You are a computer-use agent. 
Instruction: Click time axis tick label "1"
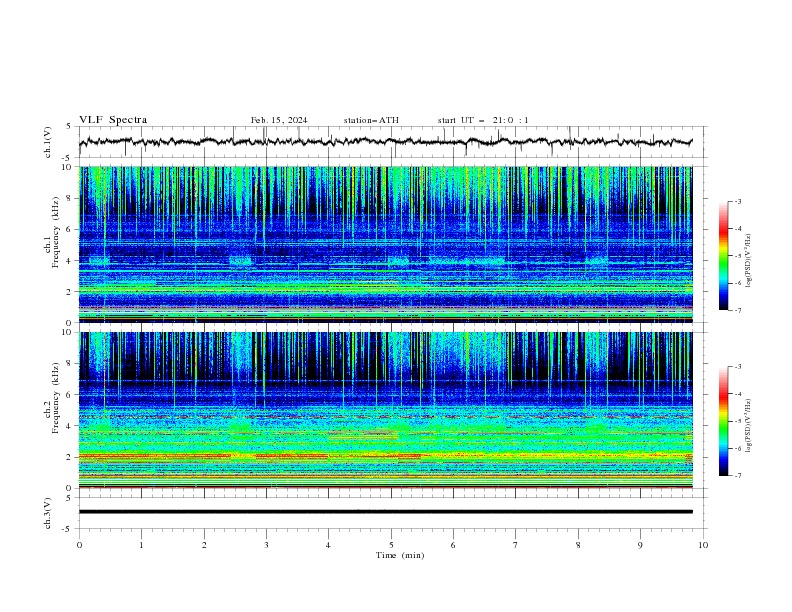pos(141,545)
